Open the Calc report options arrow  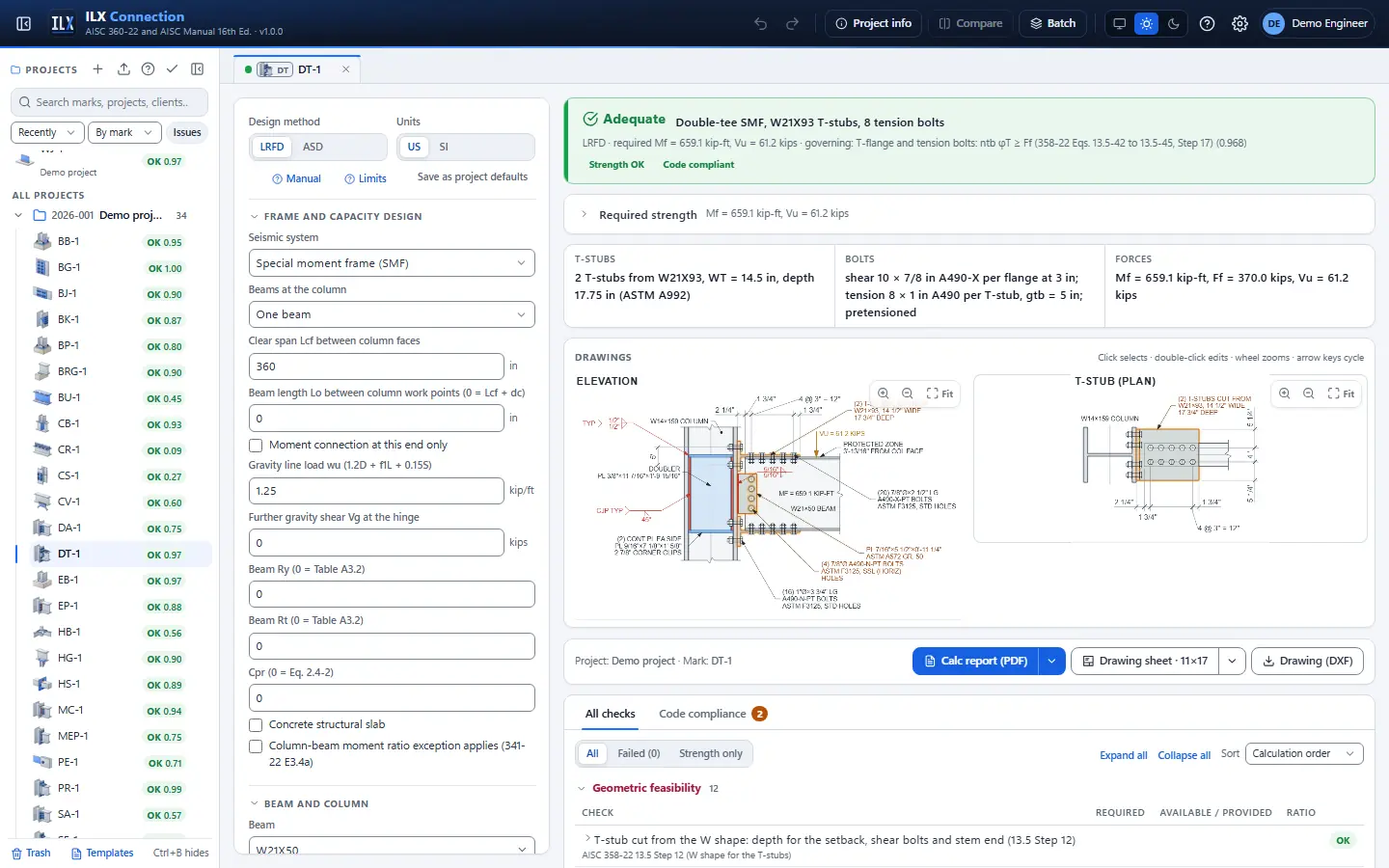tap(1051, 661)
